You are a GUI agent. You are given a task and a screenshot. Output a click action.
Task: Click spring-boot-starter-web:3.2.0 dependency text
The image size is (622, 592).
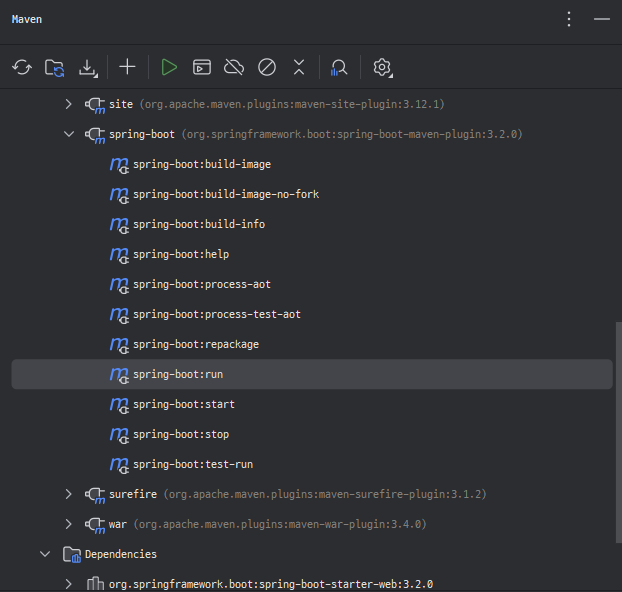[x=271, y=584]
